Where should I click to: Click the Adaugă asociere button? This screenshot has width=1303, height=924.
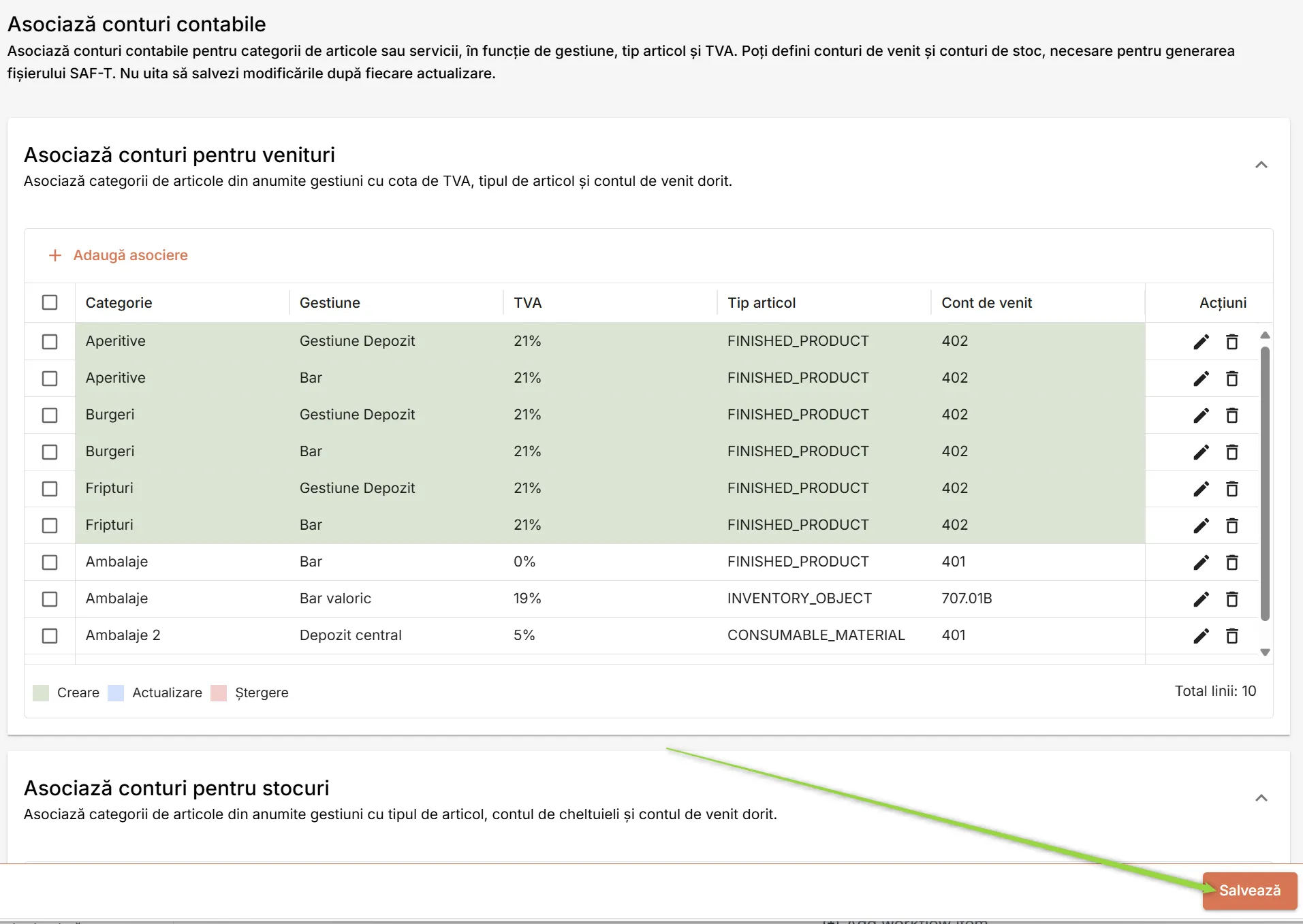coord(119,255)
